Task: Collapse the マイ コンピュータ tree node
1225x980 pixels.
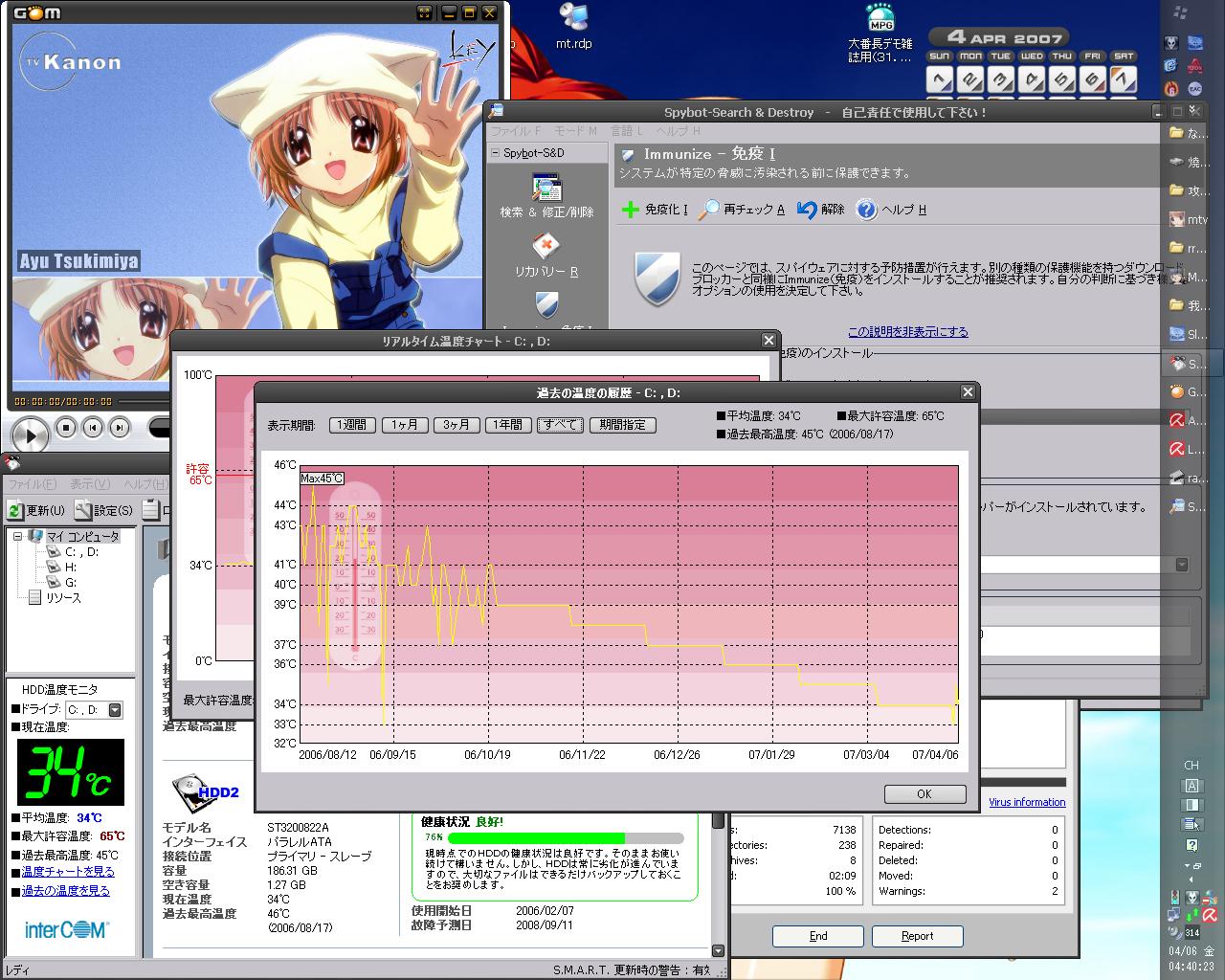Action: tap(17, 537)
